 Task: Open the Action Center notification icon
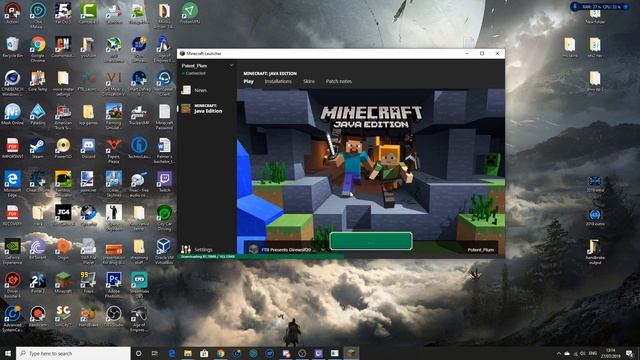point(629,353)
